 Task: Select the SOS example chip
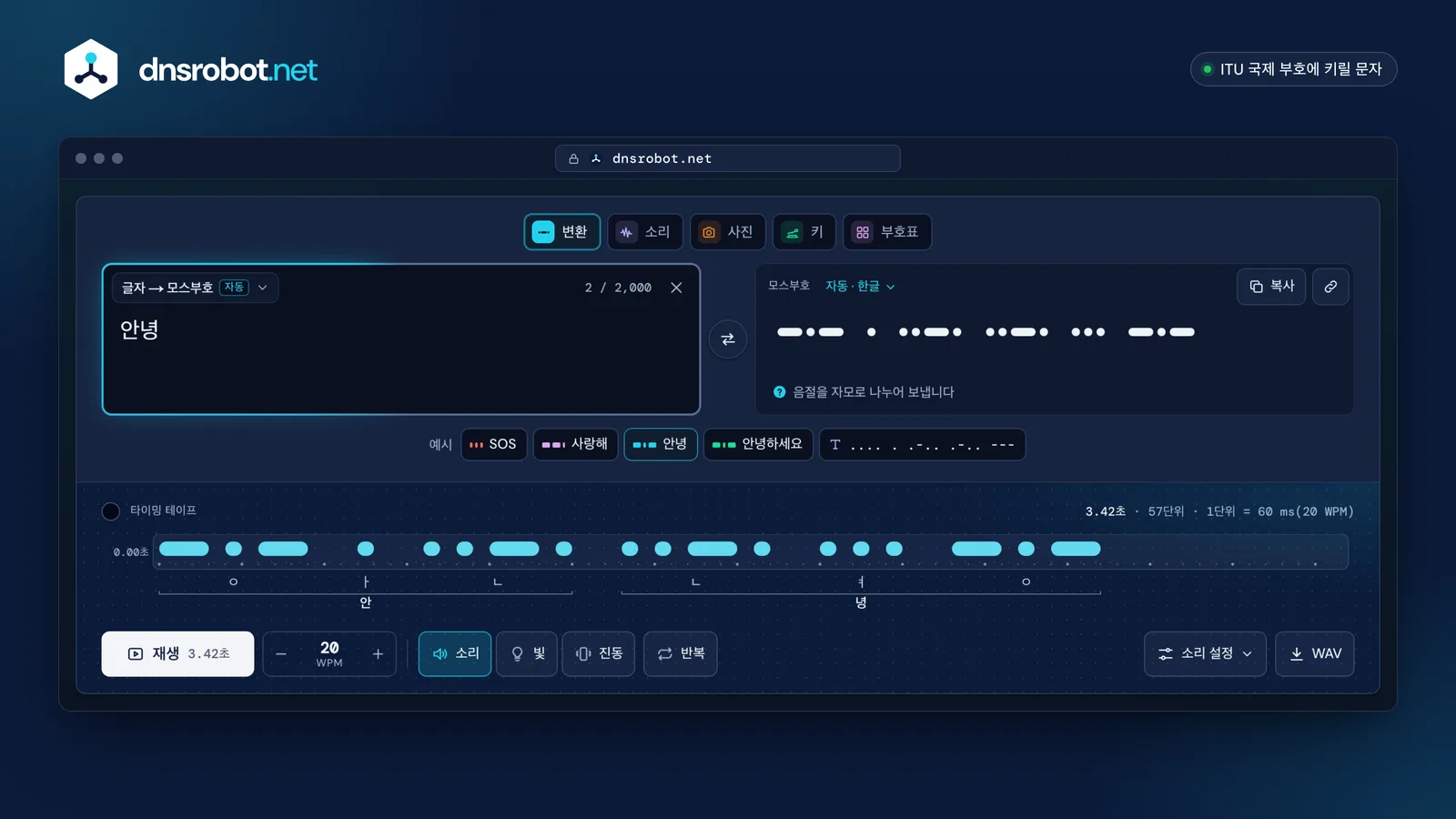coord(493,444)
